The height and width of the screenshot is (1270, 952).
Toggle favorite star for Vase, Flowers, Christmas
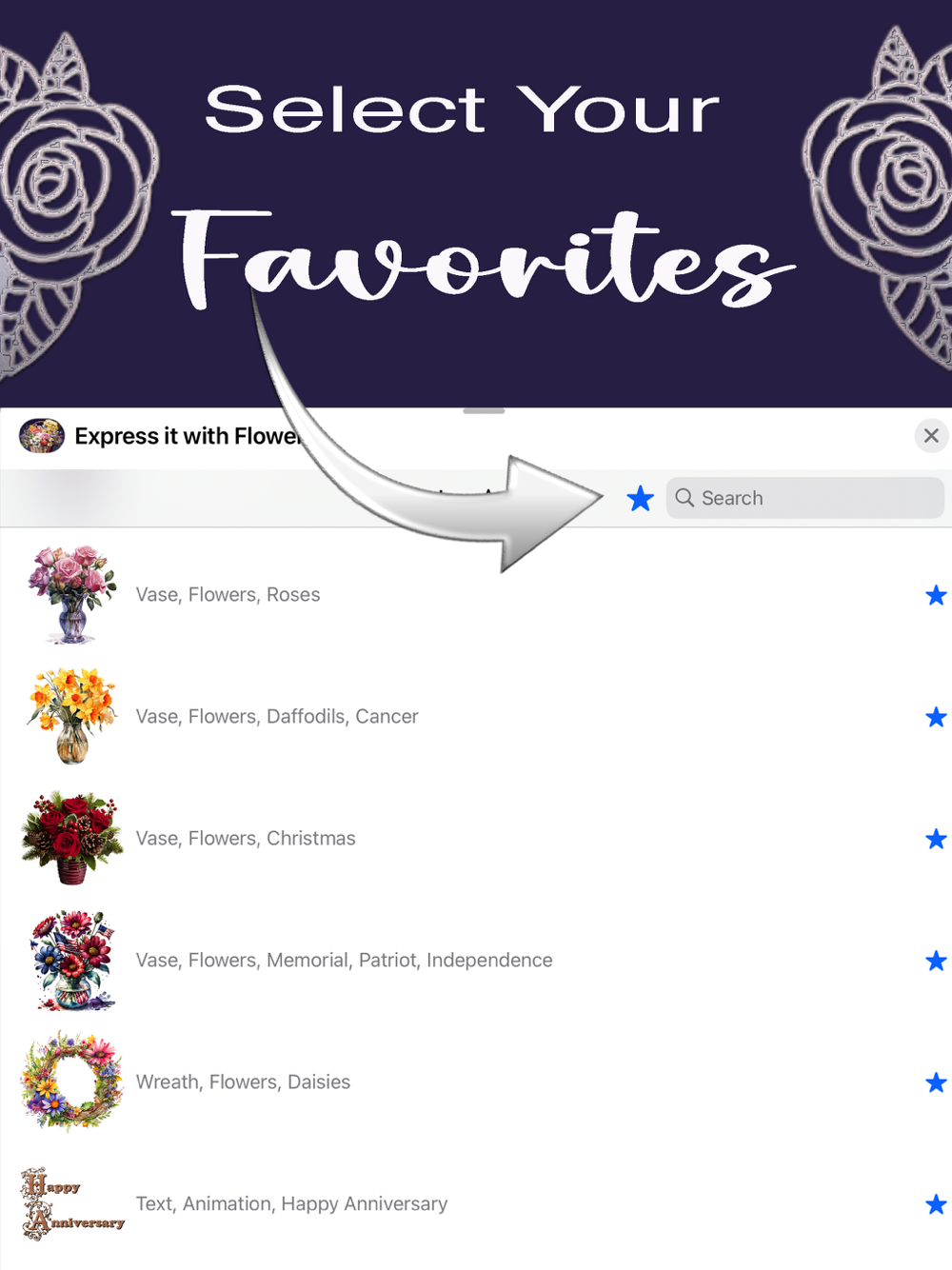click(x=936, y=839)
